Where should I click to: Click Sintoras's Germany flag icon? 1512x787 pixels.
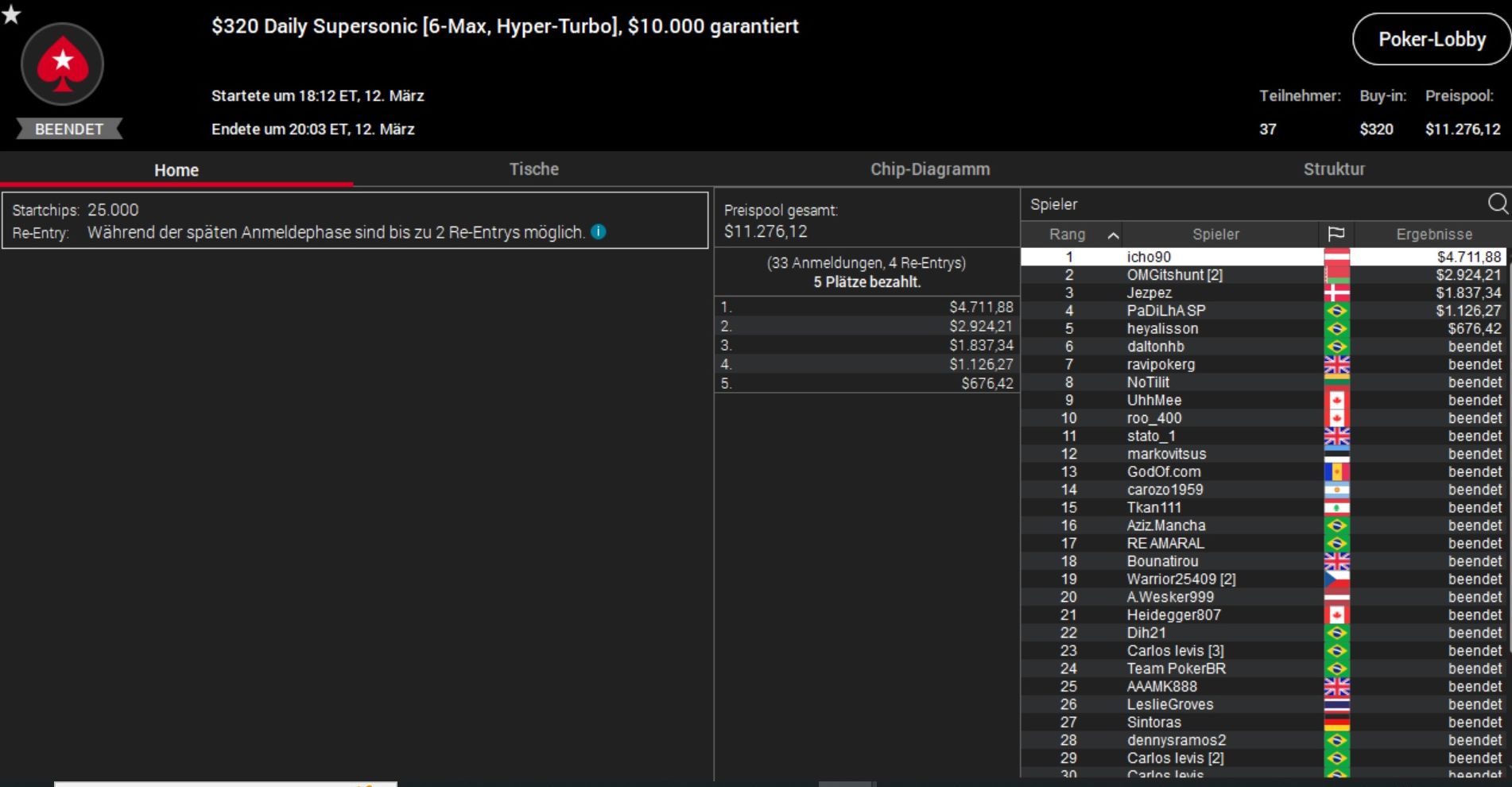click(1336, 722)
